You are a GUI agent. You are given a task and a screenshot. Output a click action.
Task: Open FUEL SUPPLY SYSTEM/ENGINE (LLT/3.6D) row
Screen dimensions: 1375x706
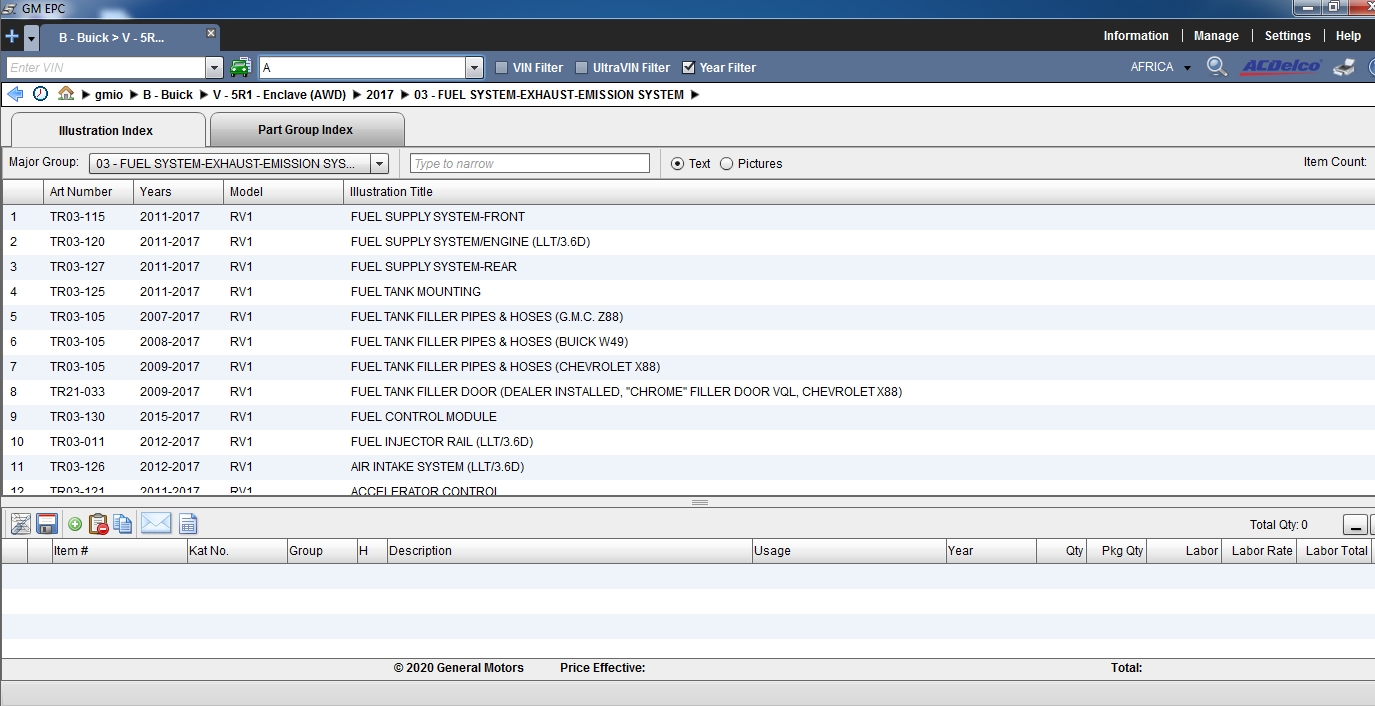(688, 242)
